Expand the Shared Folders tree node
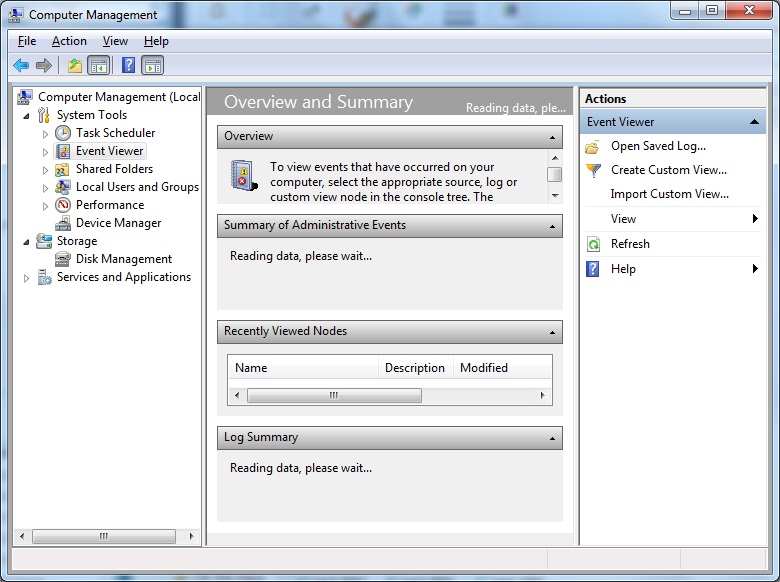Viewport: 780px width, 582px height. (x=45, y=170)
